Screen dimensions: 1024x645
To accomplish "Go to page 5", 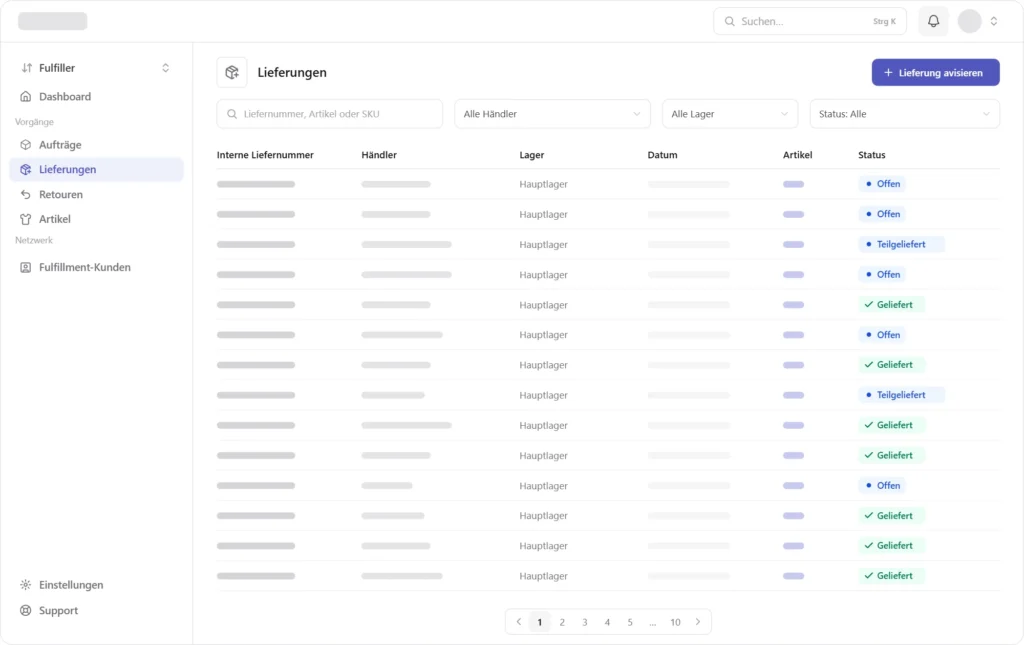I will pos(630,622).
